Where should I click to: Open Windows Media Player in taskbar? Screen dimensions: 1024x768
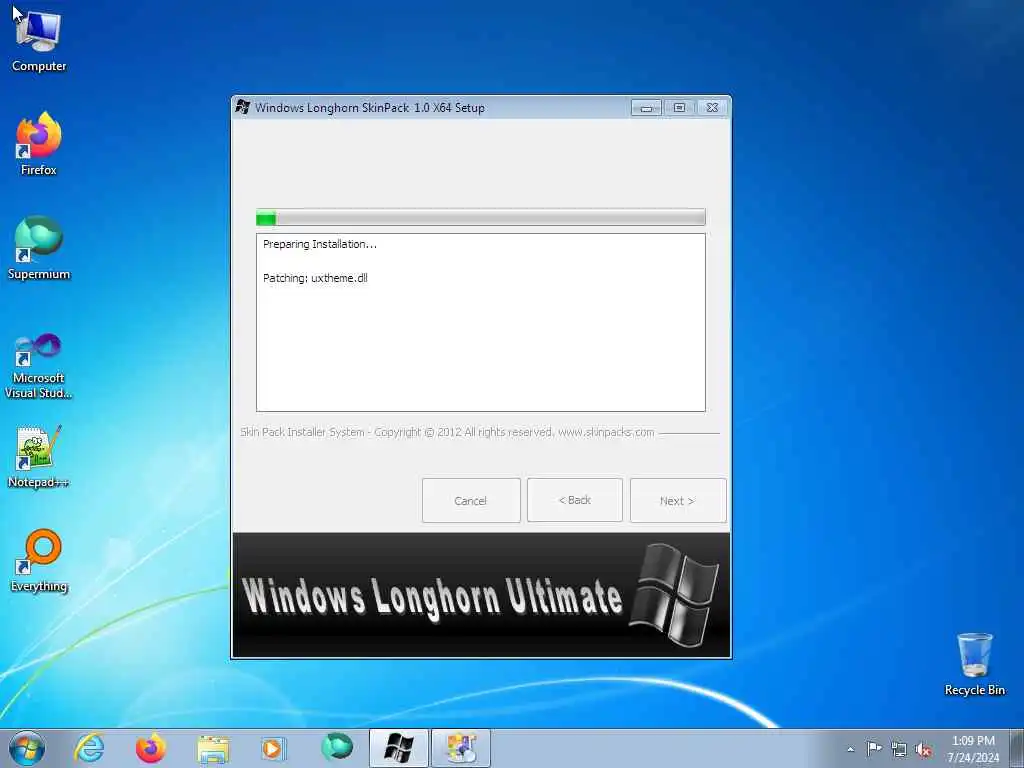pyautogui.click(x=273, y=748)
